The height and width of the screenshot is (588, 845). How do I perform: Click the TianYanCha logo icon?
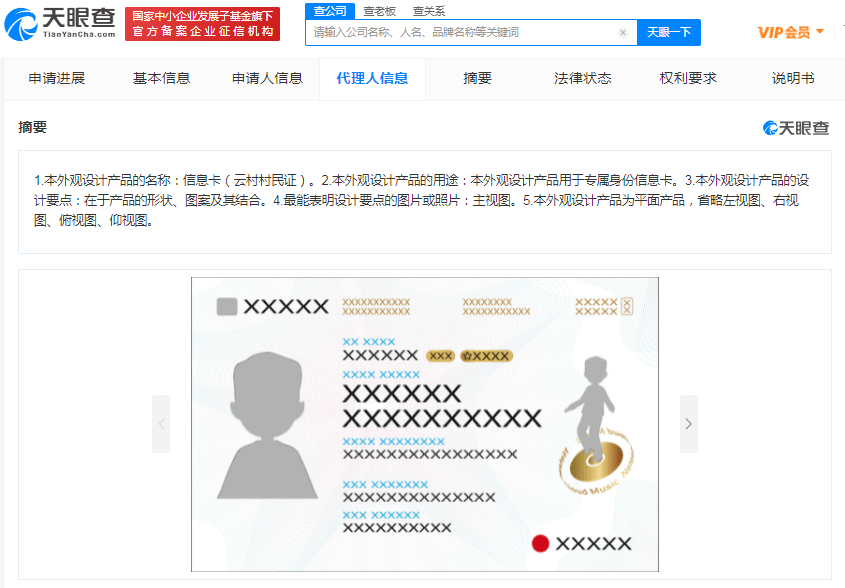tap(20, 23)
